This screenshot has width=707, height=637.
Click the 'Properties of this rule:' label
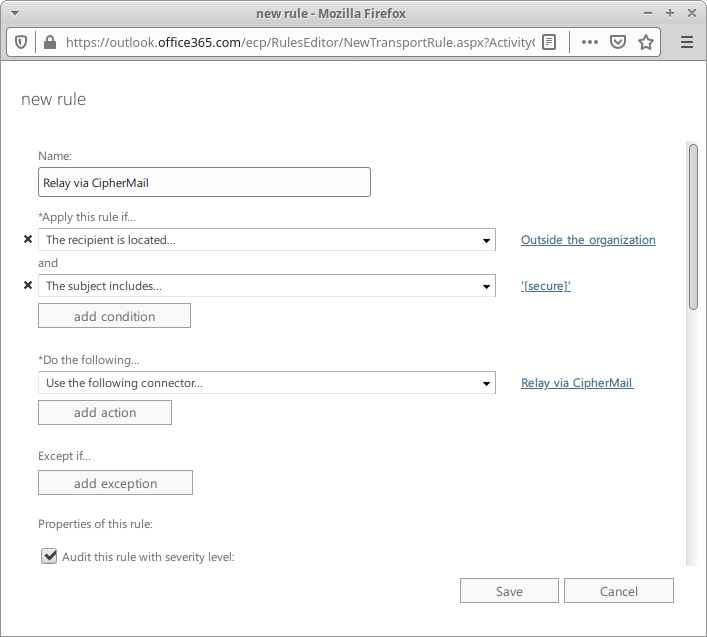point(96,524)
